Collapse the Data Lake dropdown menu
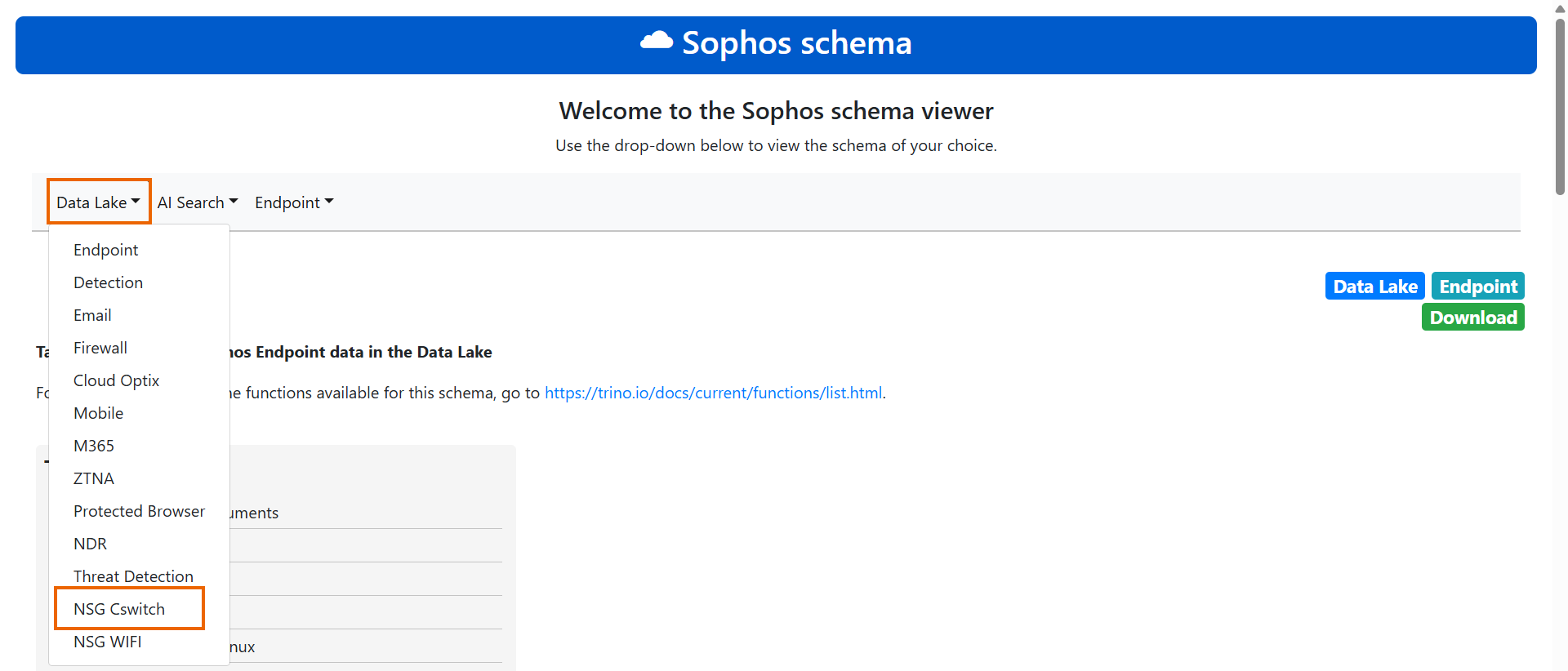The width and height of the screenshot is (1568, 671). click(x=99, y=202)
